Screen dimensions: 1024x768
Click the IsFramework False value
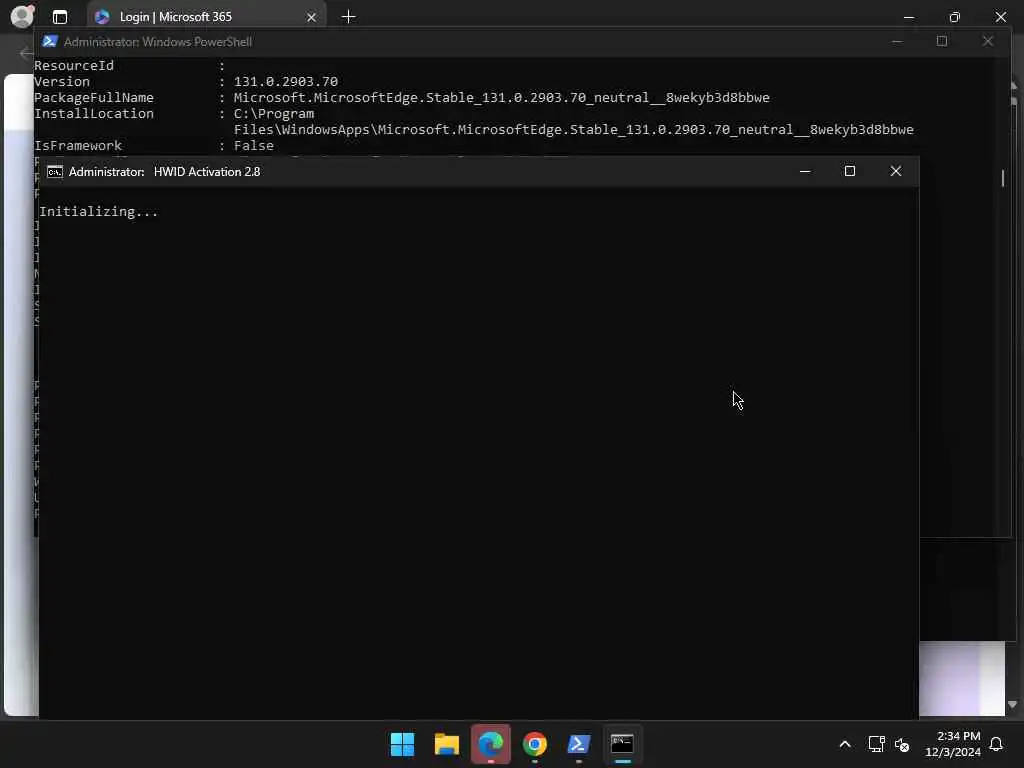(x=253, y=146)
